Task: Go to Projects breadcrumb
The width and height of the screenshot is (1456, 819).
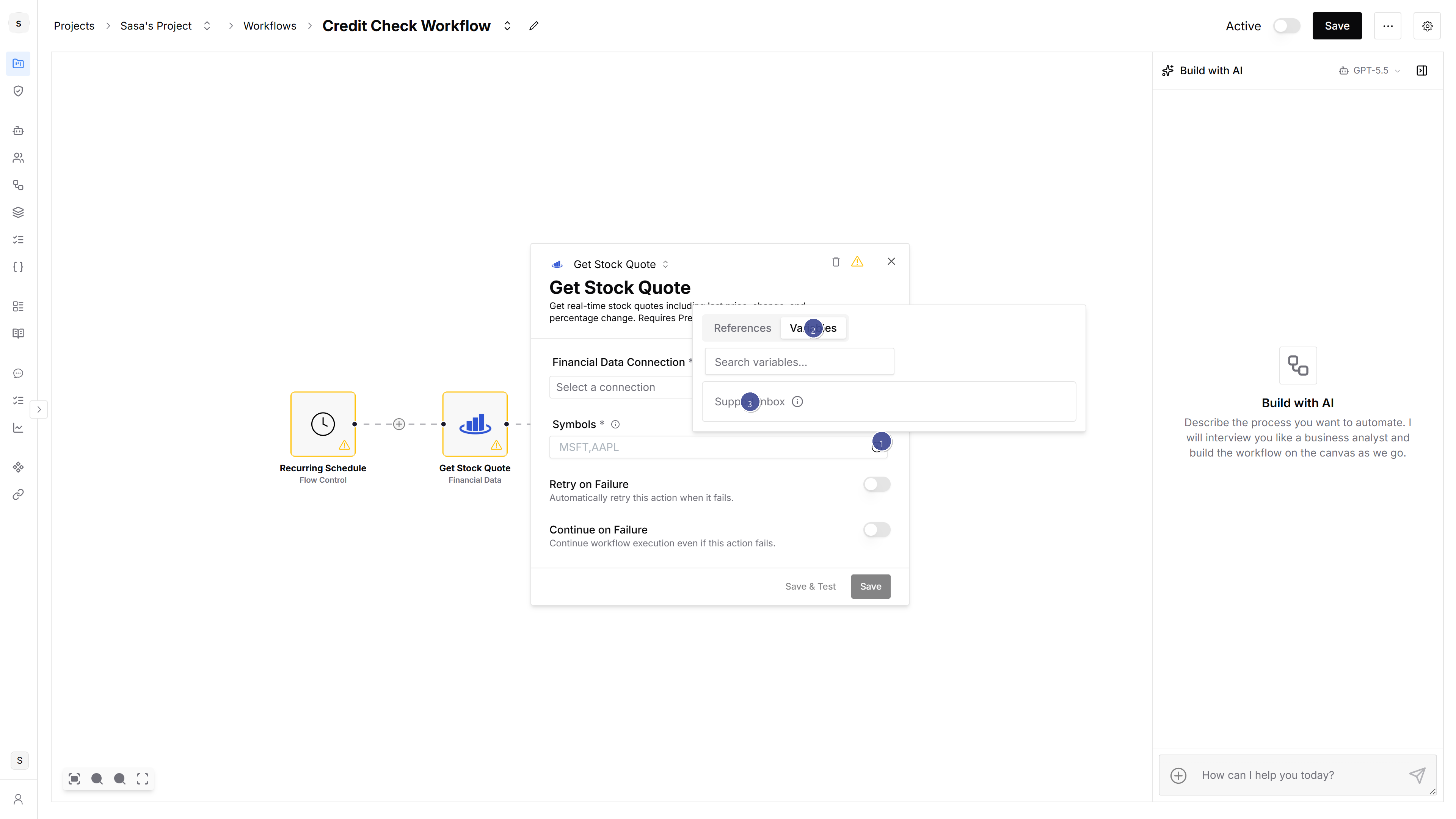Action: tap(74, 26)
